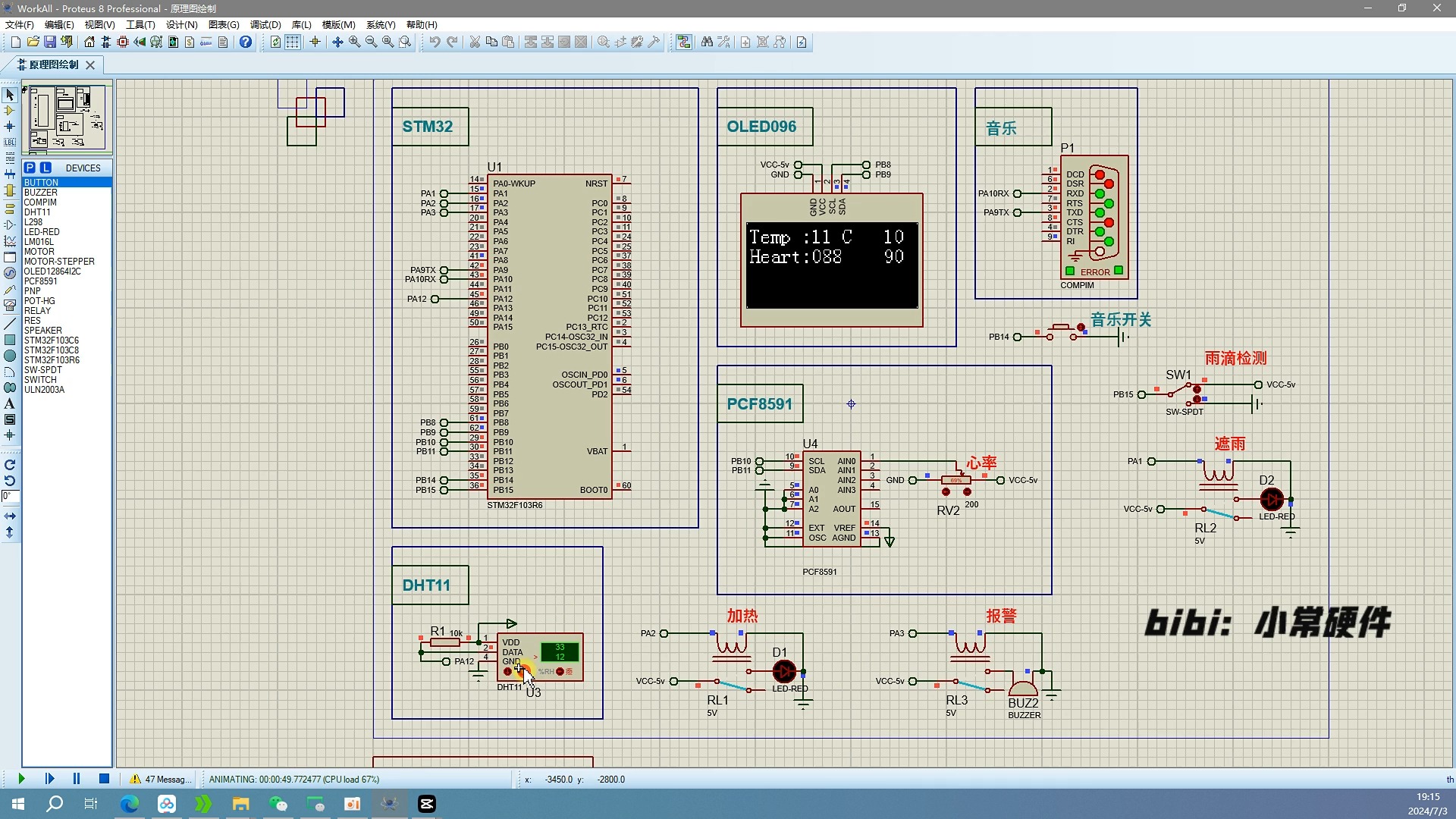Toggle the grid display icon
This screenshot has width=1456, height=819.
pyautogui.click(x=293, y=42)
